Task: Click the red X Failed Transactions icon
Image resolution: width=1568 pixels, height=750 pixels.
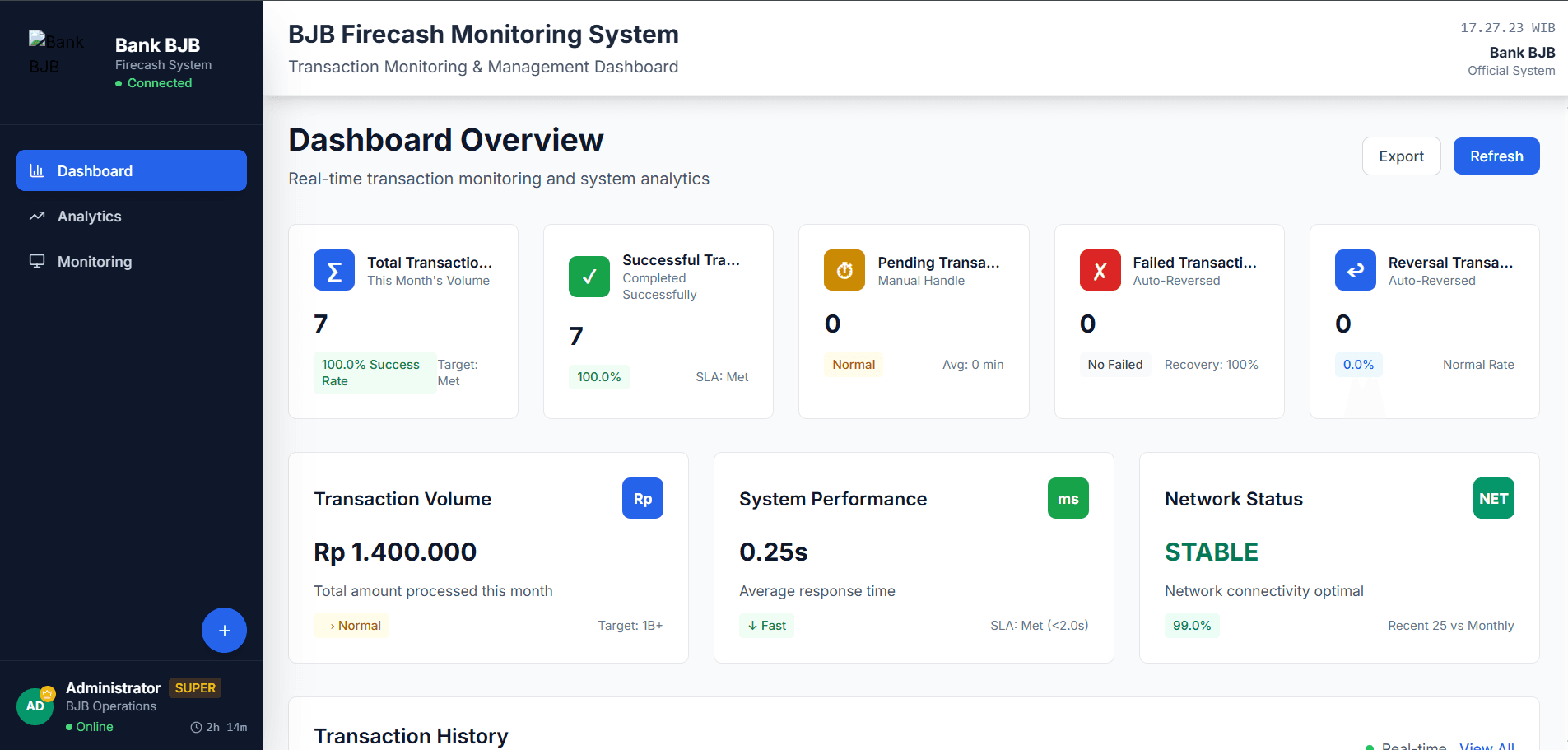Action: 1100,270
